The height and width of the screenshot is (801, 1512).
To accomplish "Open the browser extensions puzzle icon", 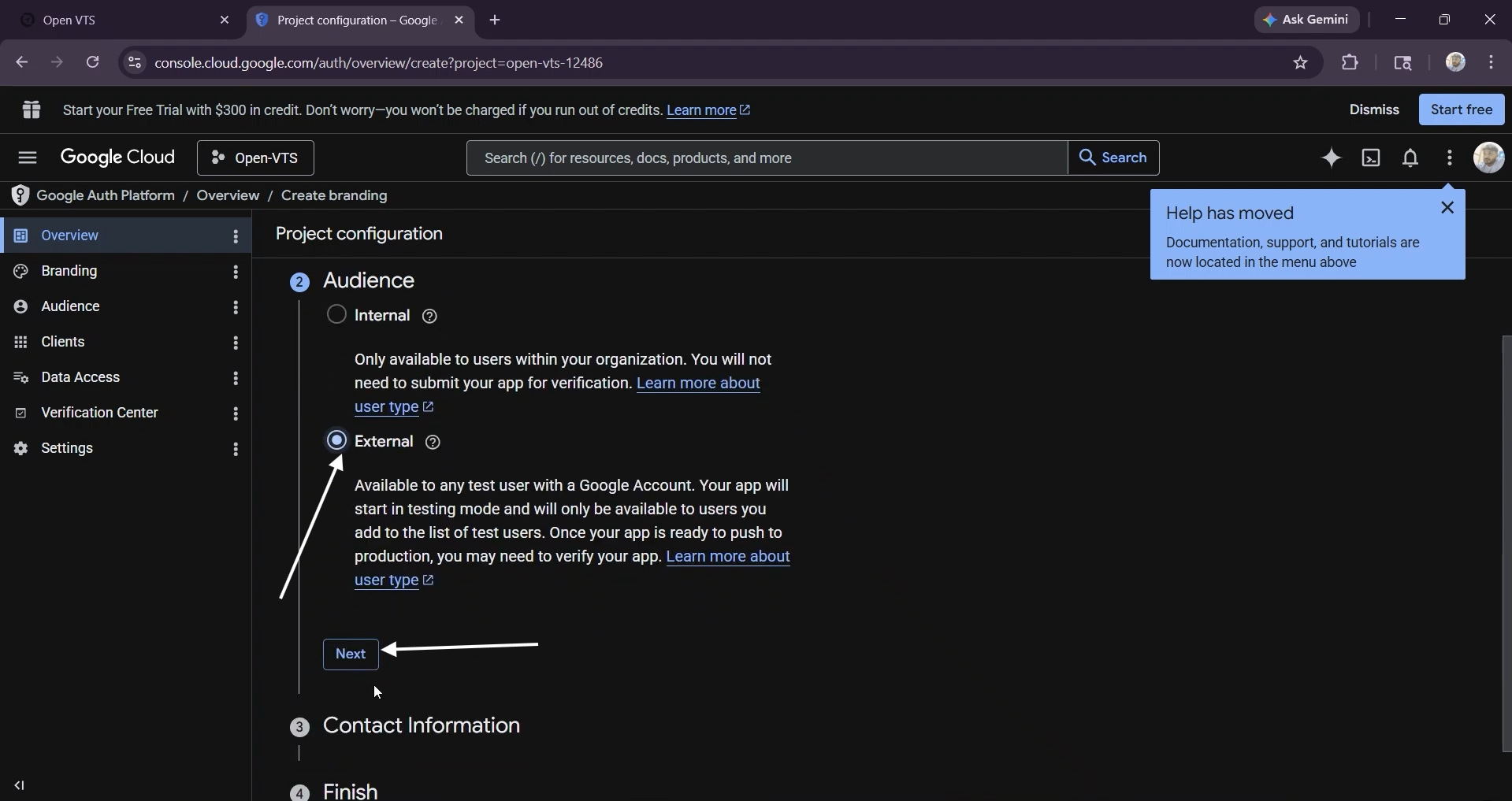I will 1350,62.
